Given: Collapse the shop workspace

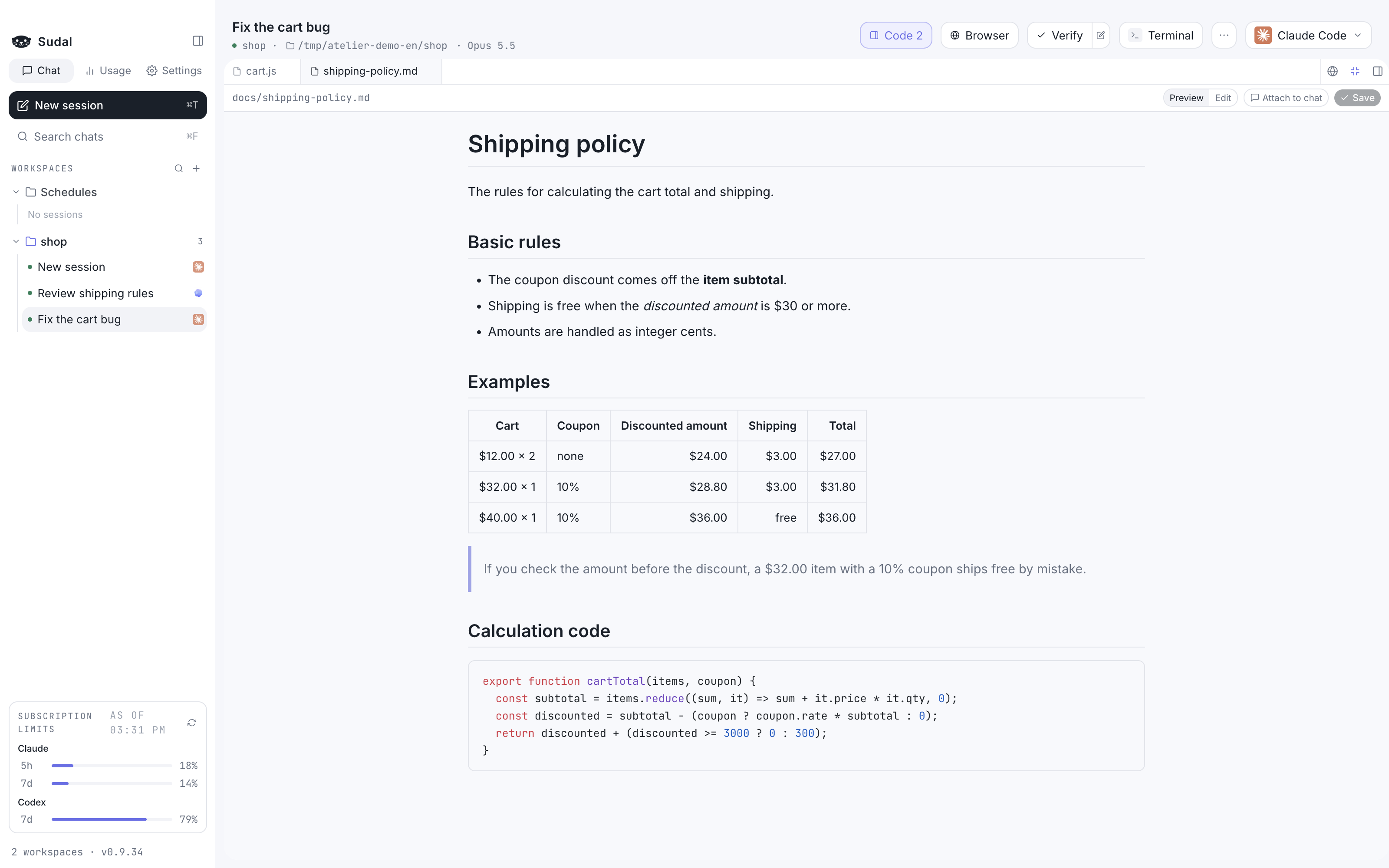Looking at the screenshot, I should [x=16, y=242].
